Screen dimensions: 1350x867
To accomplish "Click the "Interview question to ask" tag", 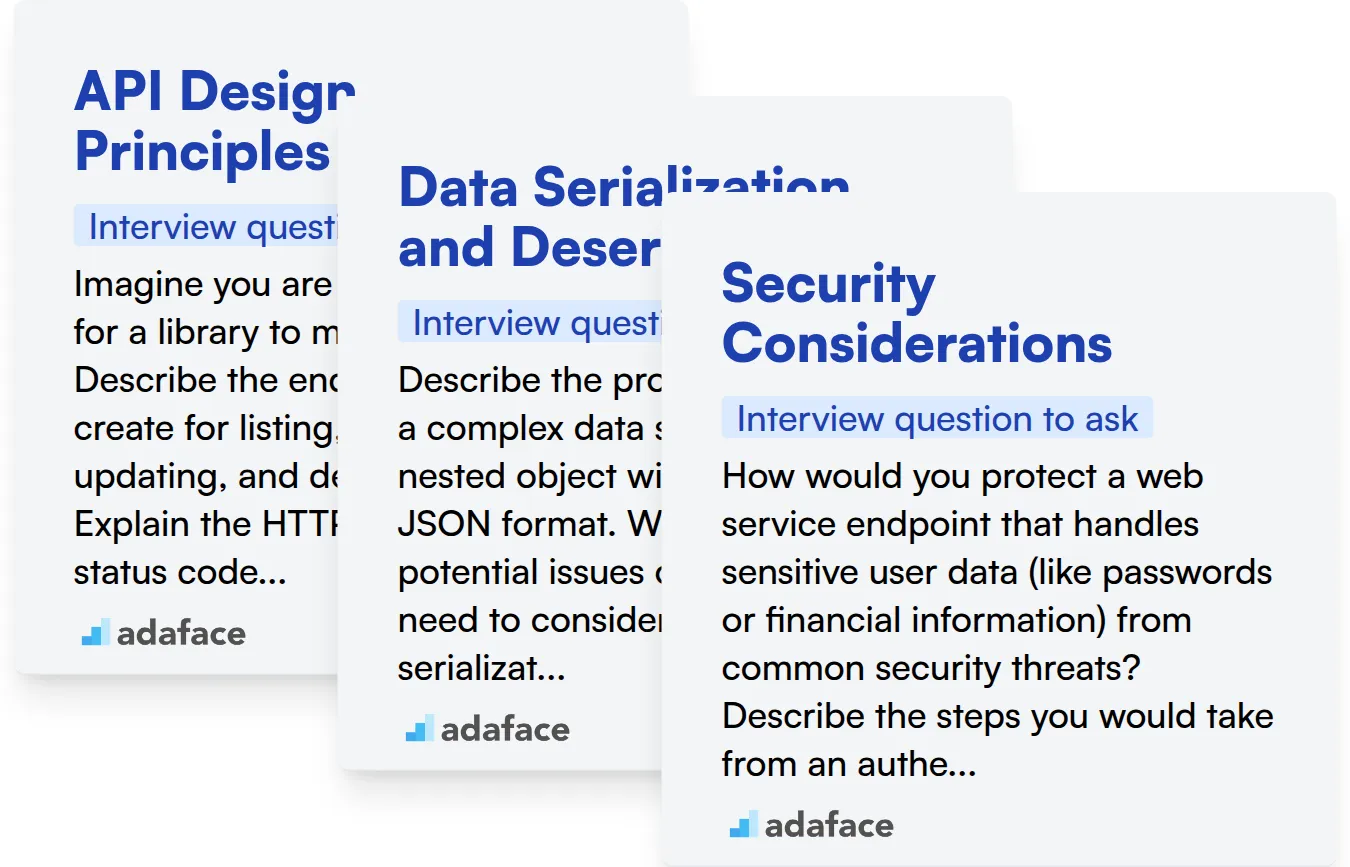I will [937, 418].
